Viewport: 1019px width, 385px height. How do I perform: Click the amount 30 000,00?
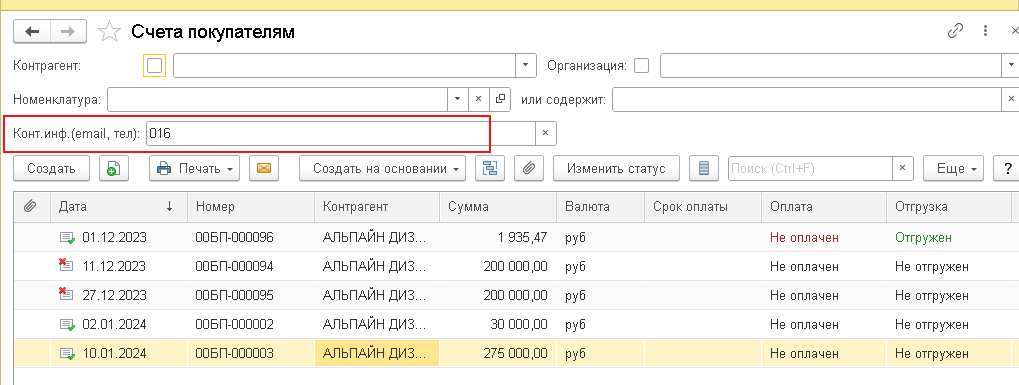point(519,324)
